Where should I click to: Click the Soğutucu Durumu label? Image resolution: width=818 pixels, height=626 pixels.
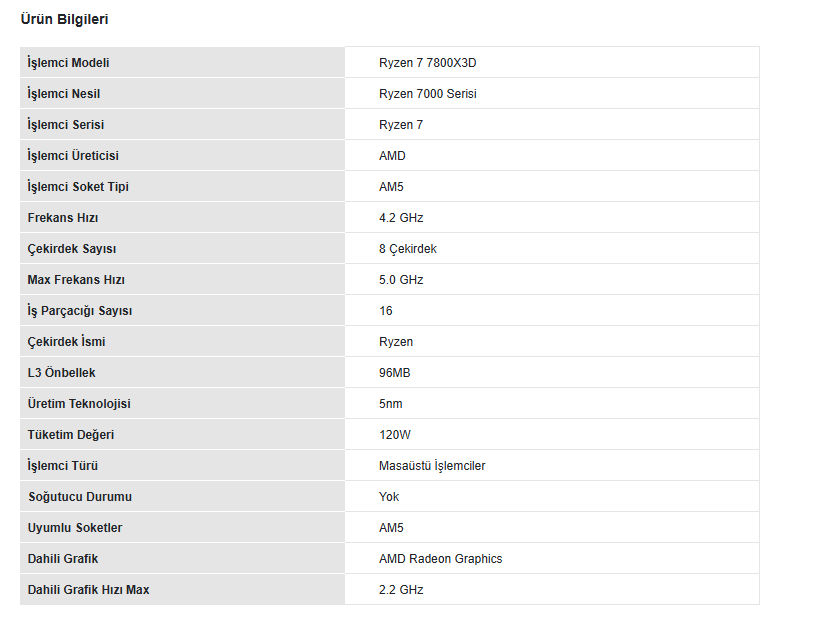click(79, 497)
